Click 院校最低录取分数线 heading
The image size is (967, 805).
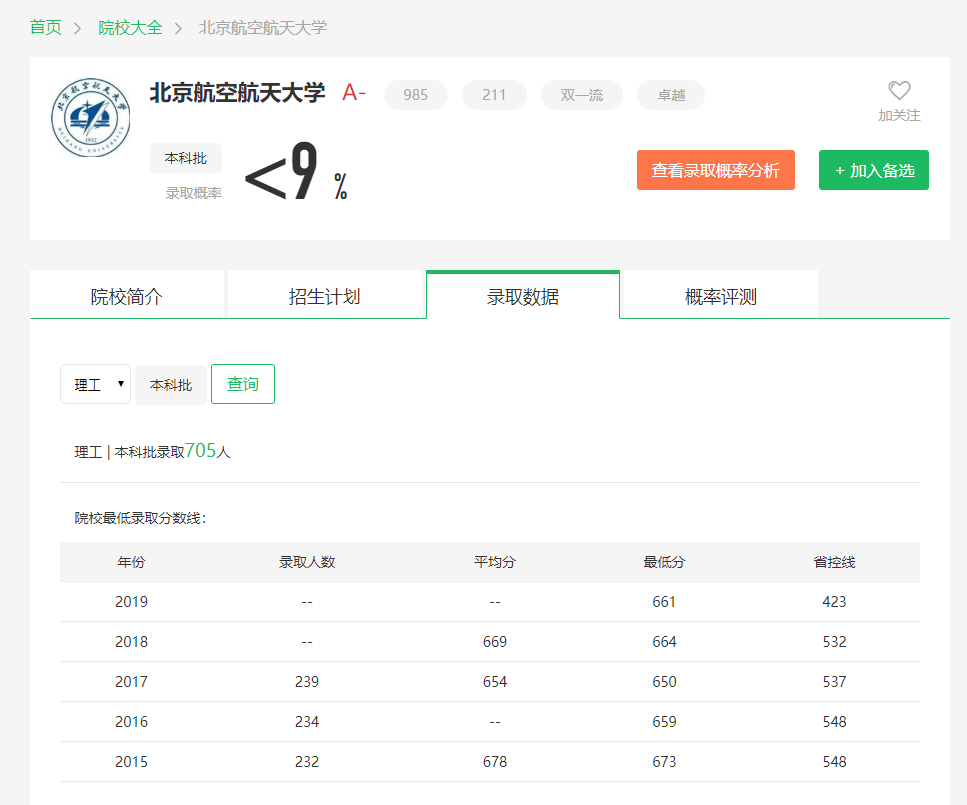click(x=140, y=518)
